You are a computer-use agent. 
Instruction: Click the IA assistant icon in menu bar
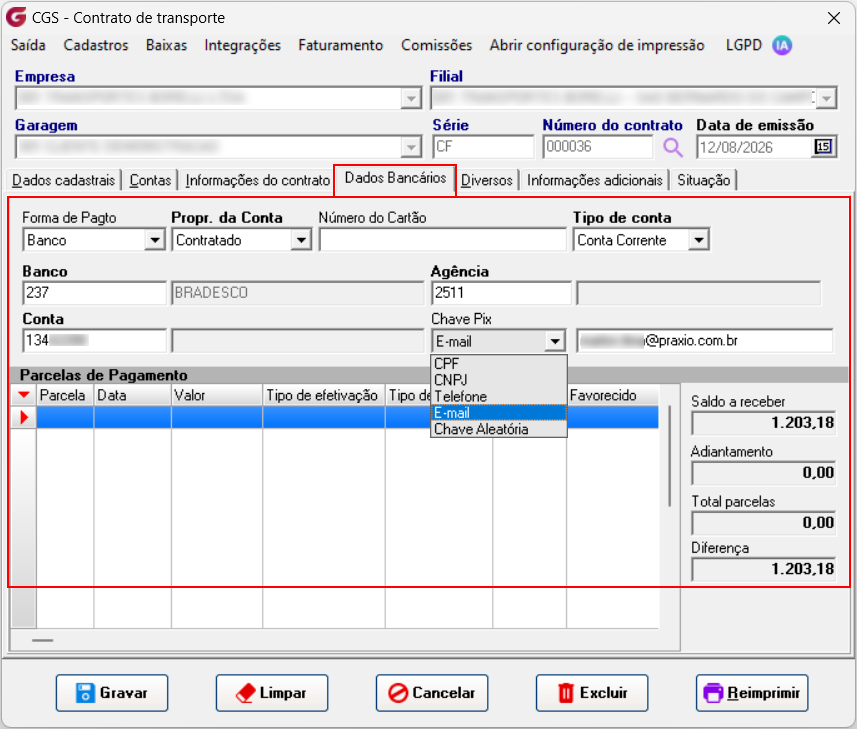[x=782, y=45]
